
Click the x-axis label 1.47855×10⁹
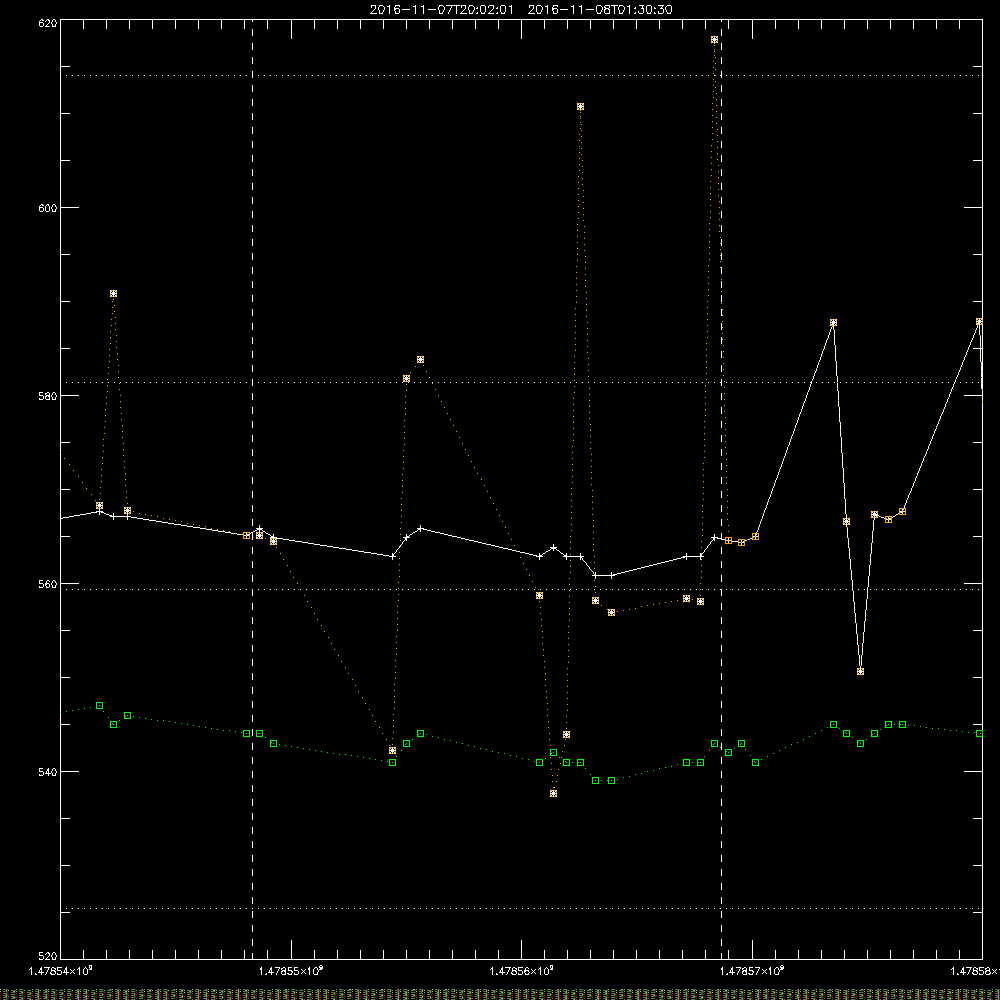[x=291, y=971]
